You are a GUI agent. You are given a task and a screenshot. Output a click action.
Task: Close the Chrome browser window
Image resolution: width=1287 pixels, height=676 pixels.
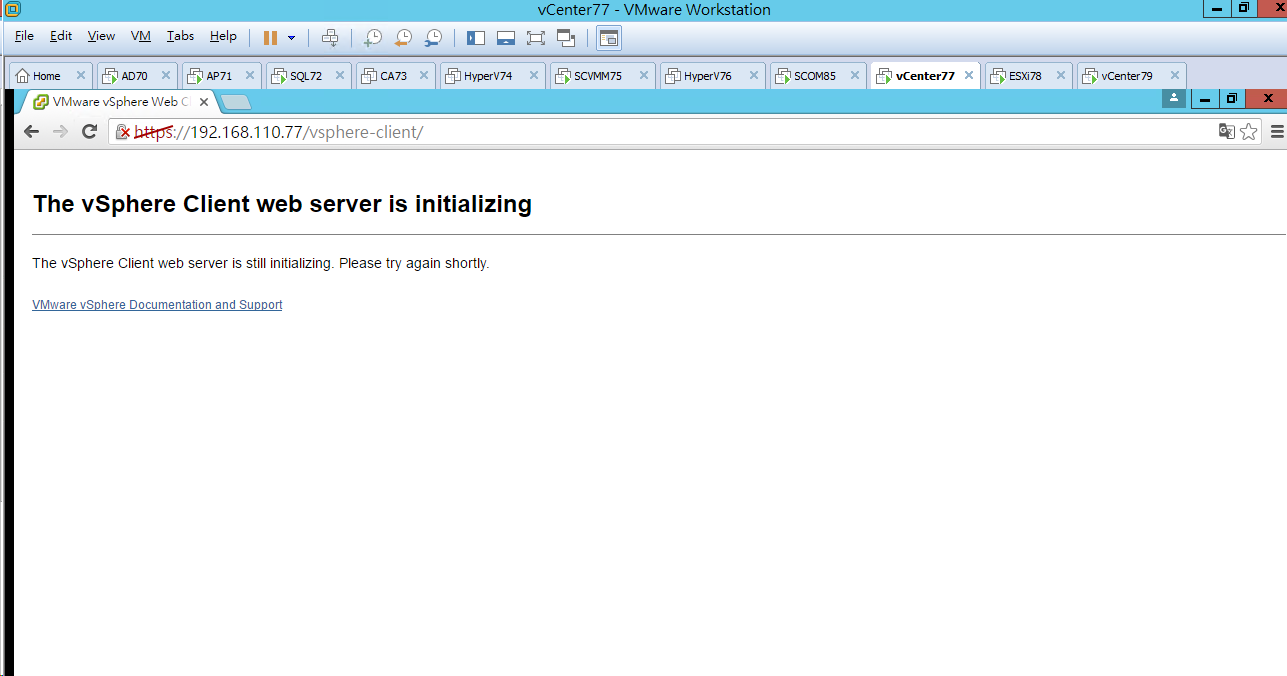(x=1267, y=98)
